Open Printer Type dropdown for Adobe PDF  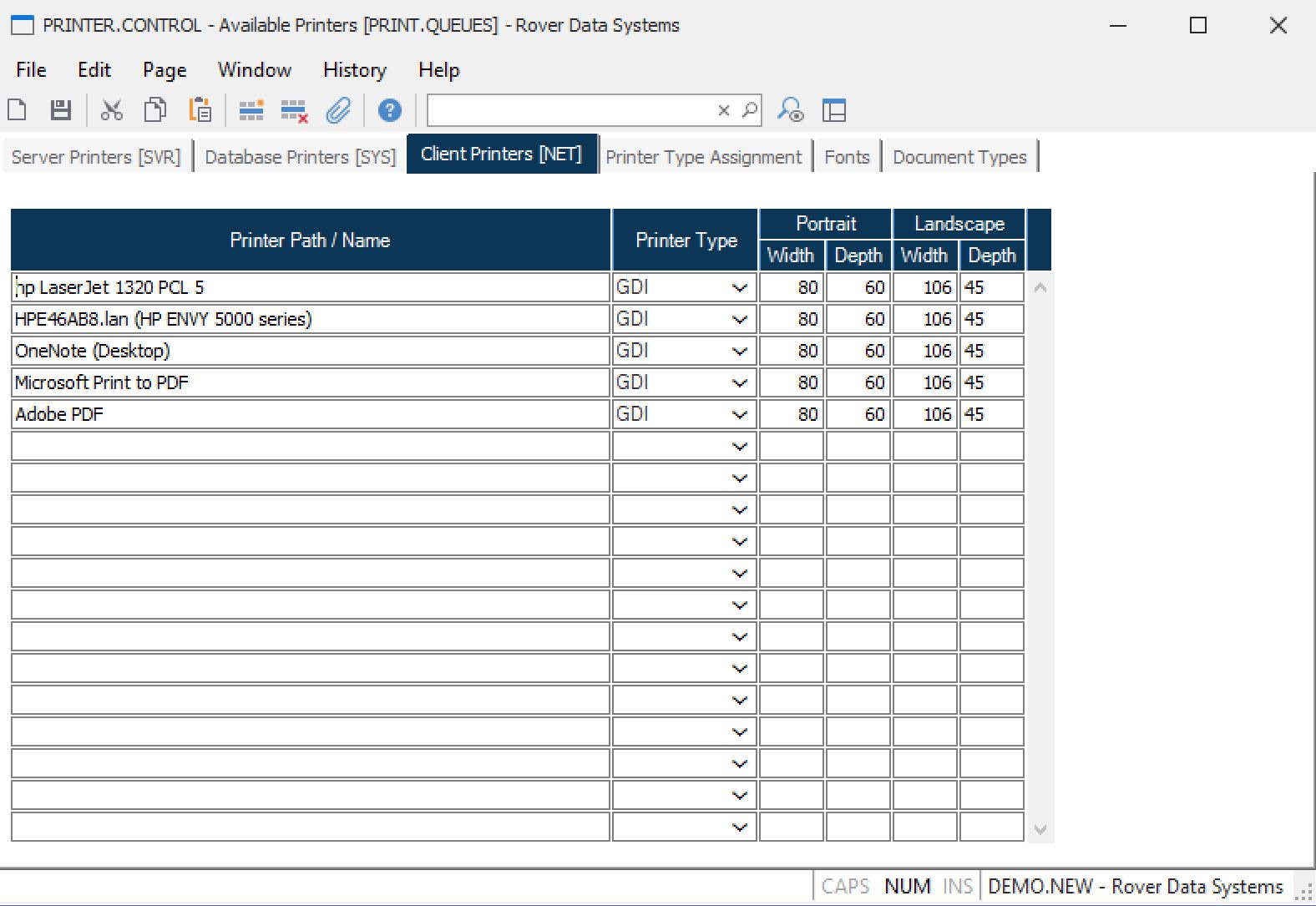click(x=739, y=415)
